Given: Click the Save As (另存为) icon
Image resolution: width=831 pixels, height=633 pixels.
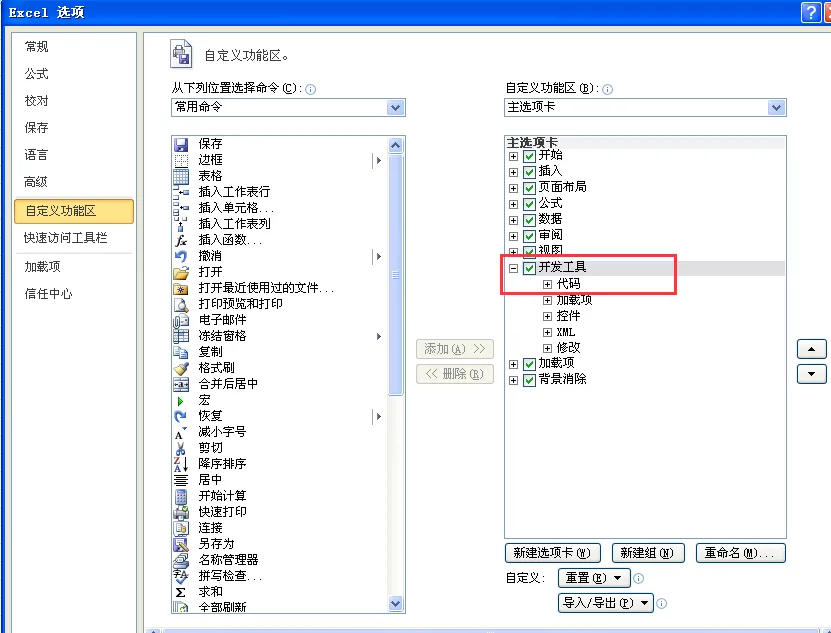Looking at the screenshot, I should tap(181, 544).
